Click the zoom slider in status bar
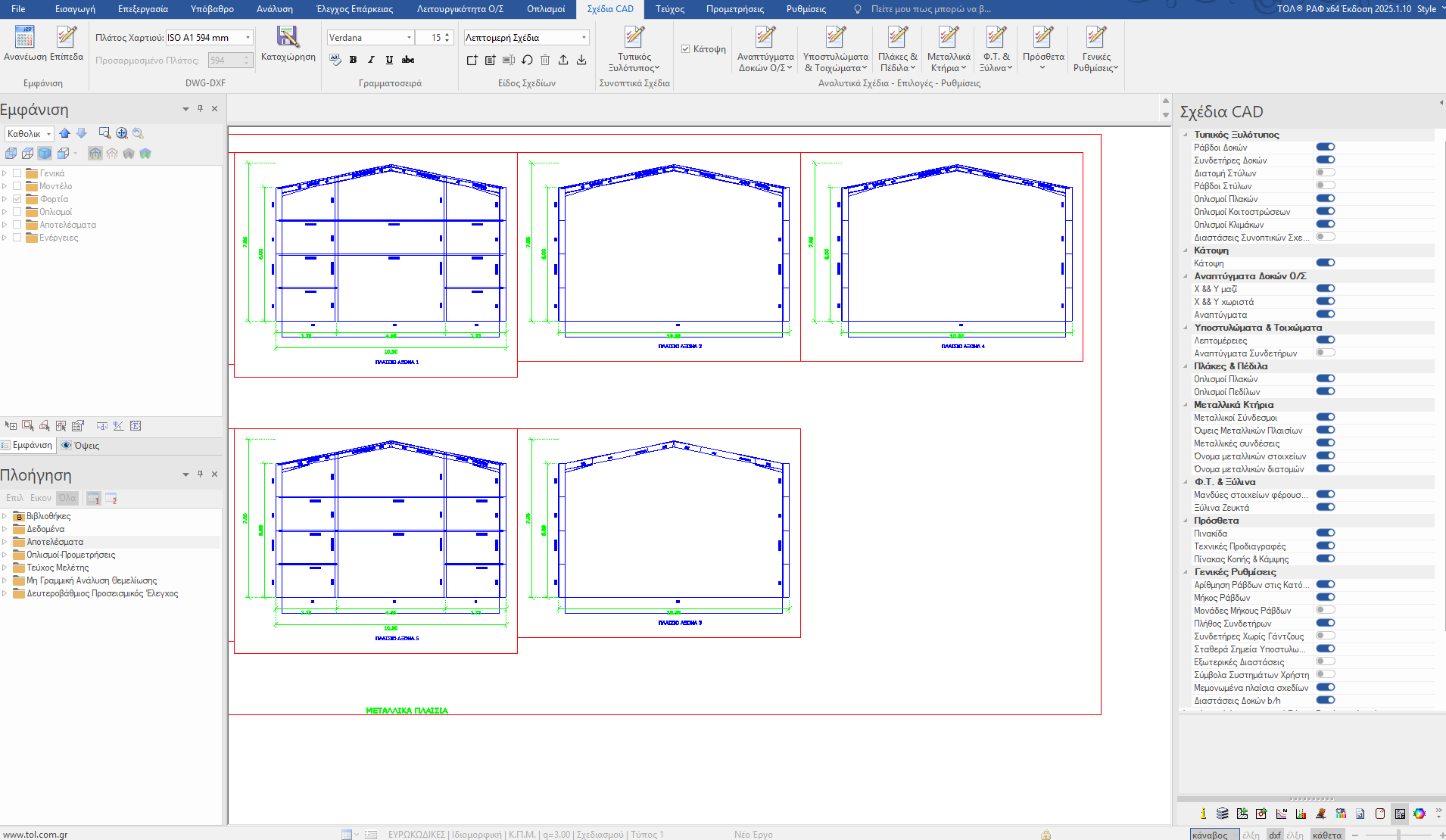1446x840 pixels. [x=1398, y=835]
